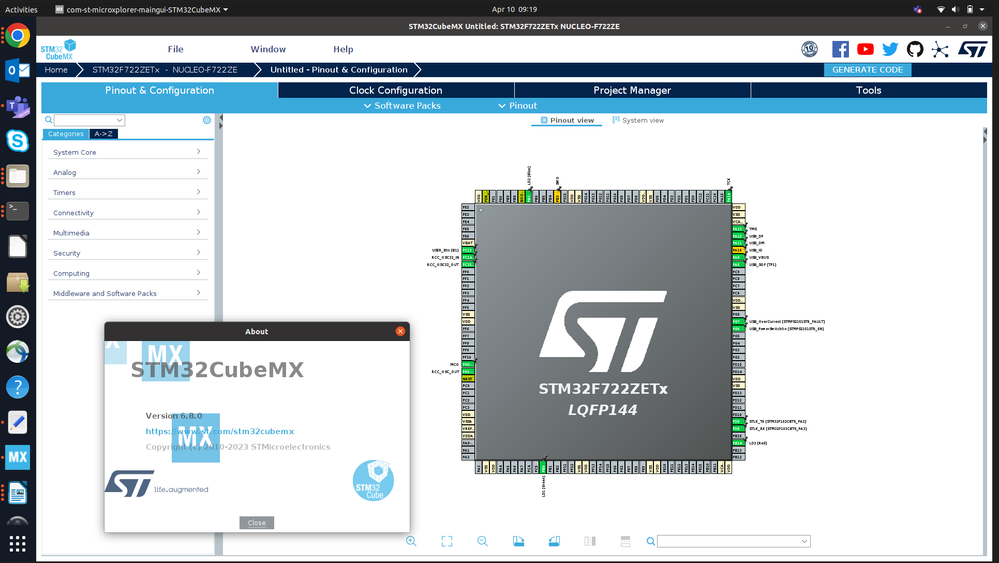Open the Twitter bird icon link

[890, 49]
